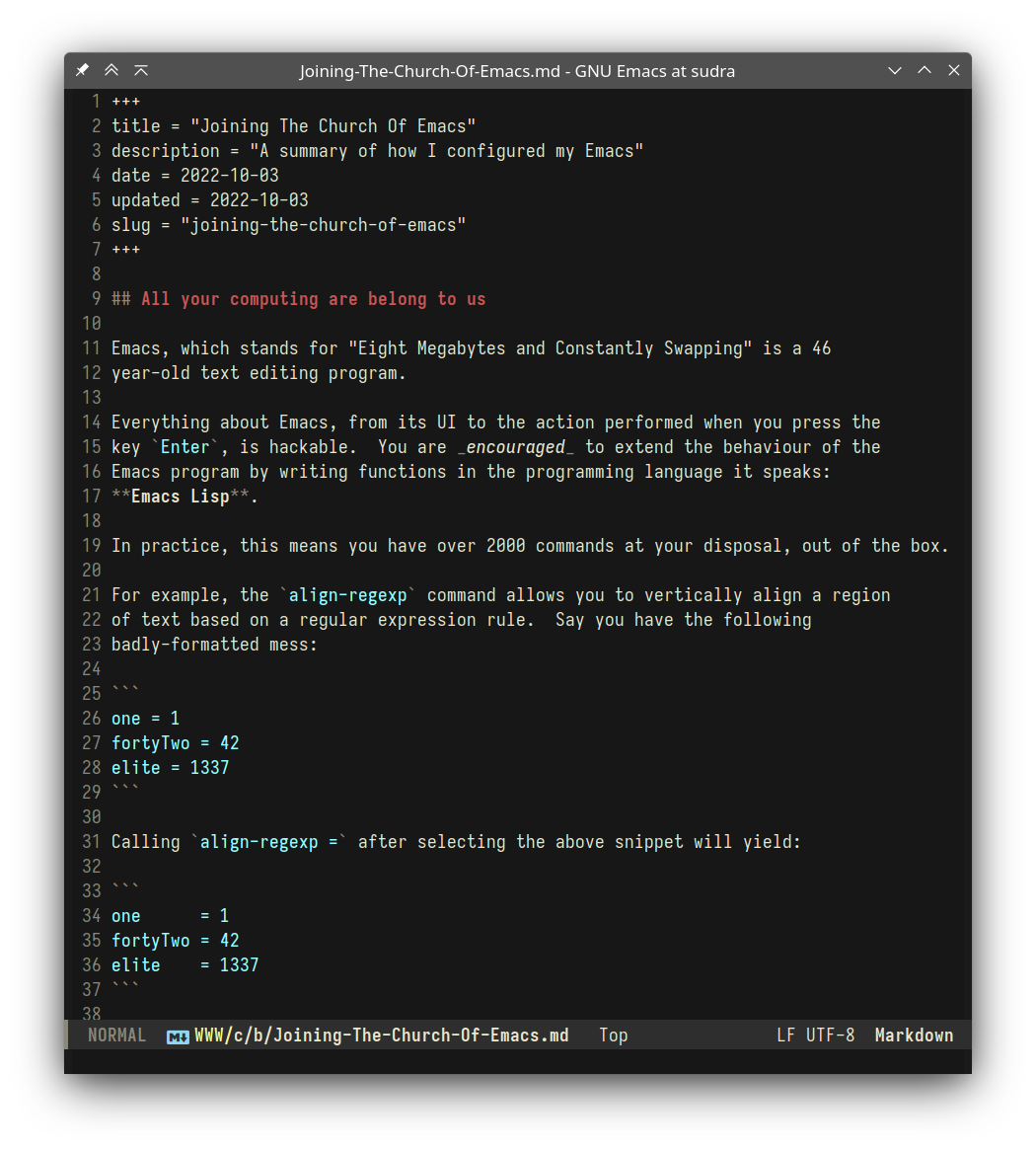Click aligned 'elite = 1337' on line 36

click(185, 965)
